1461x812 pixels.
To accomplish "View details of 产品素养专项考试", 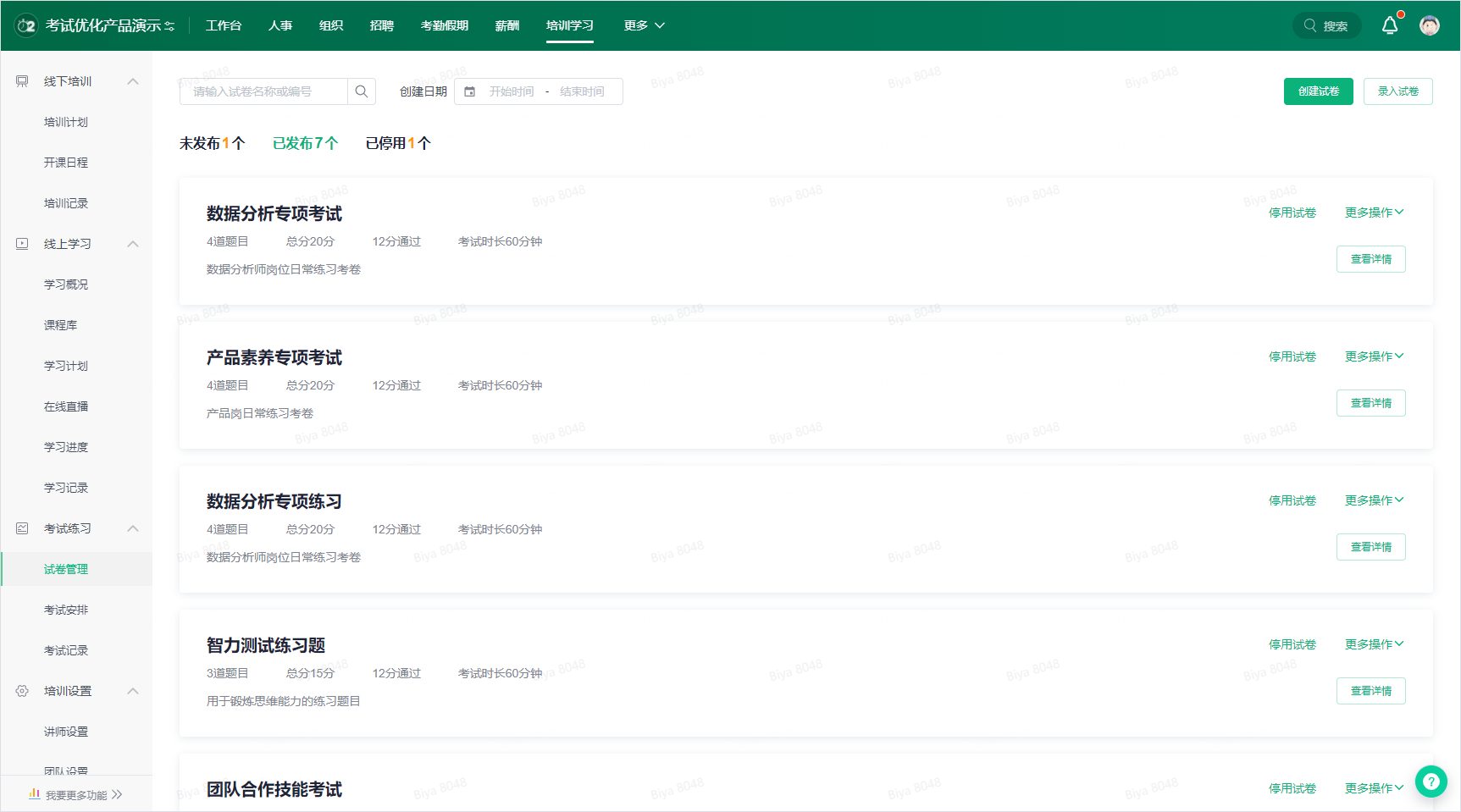I will [x=1371, y=403].
